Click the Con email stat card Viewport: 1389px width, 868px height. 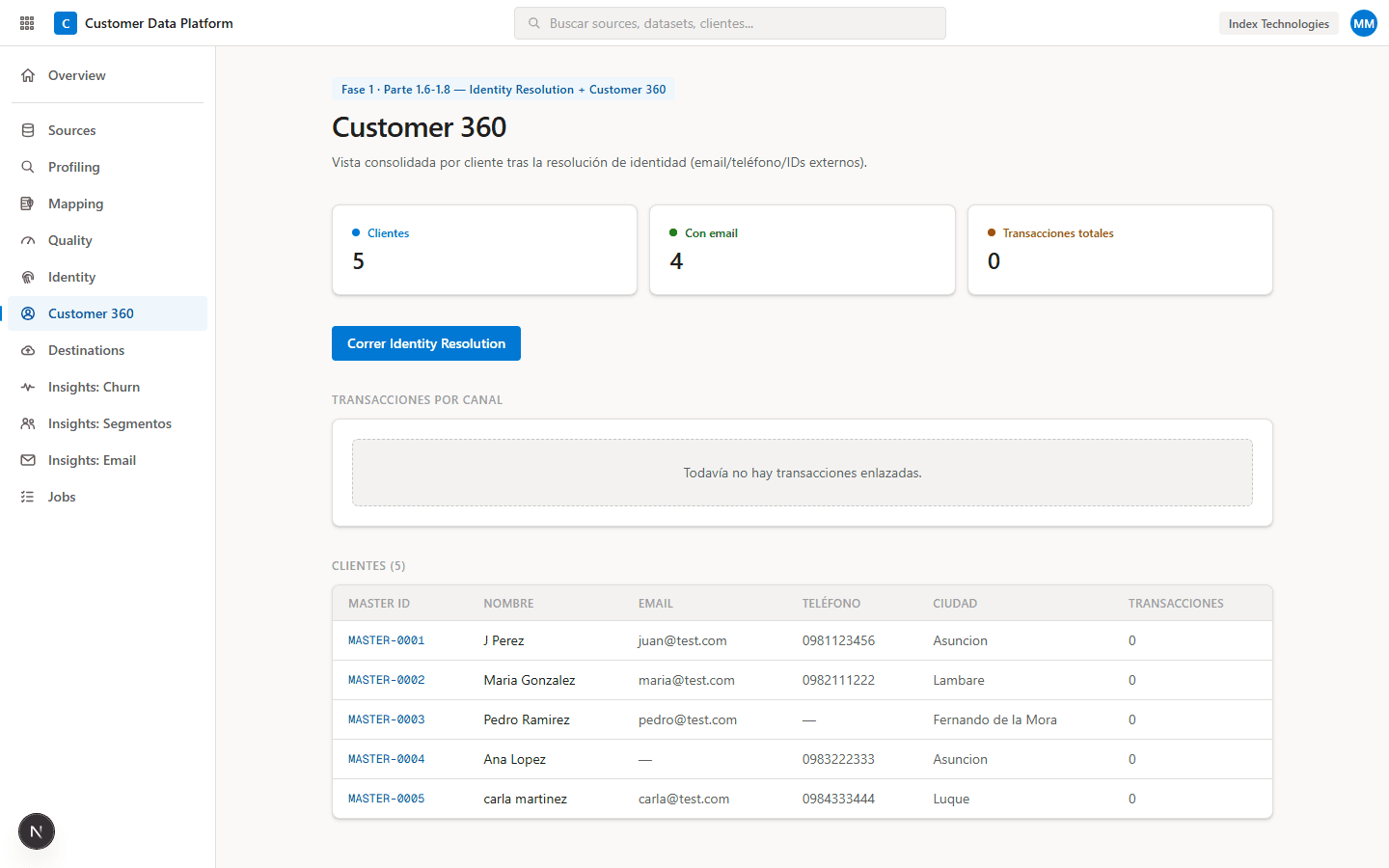pos(803,250)
